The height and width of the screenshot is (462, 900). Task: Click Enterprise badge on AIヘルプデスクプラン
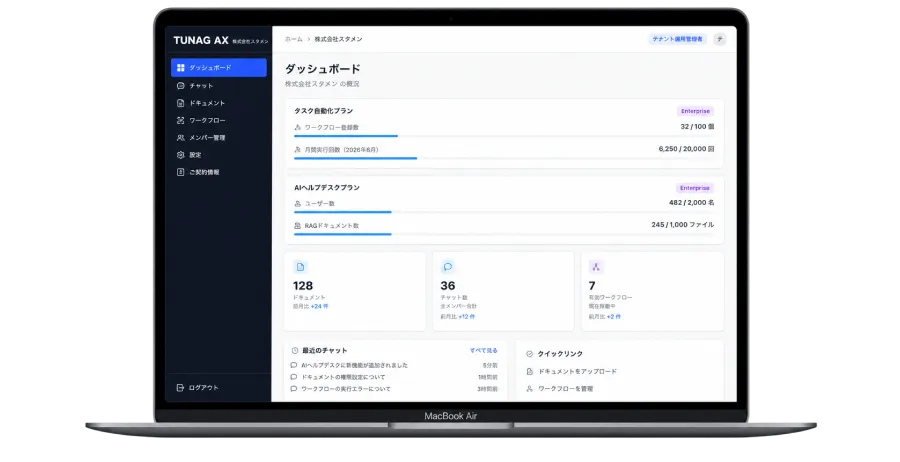(x=695, y=188)
